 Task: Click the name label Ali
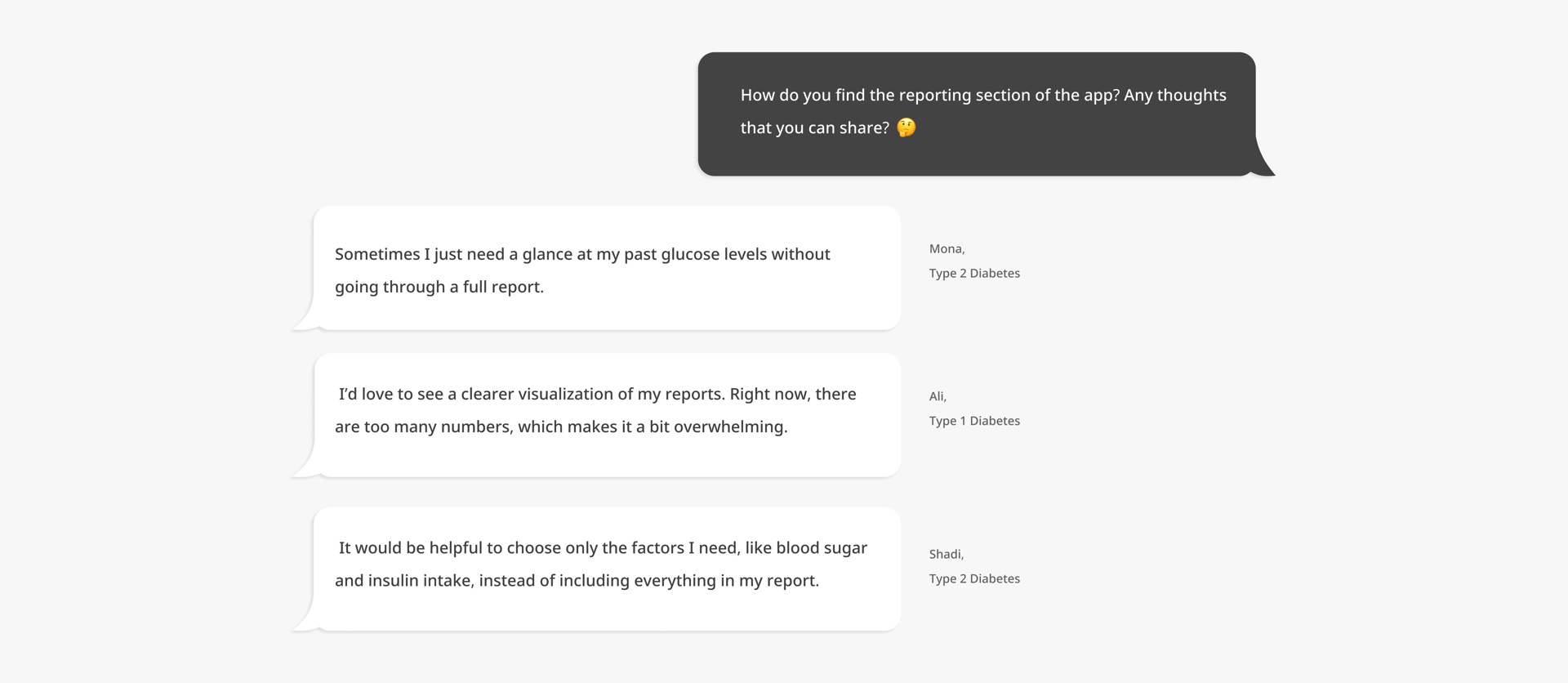coord(938,396)
